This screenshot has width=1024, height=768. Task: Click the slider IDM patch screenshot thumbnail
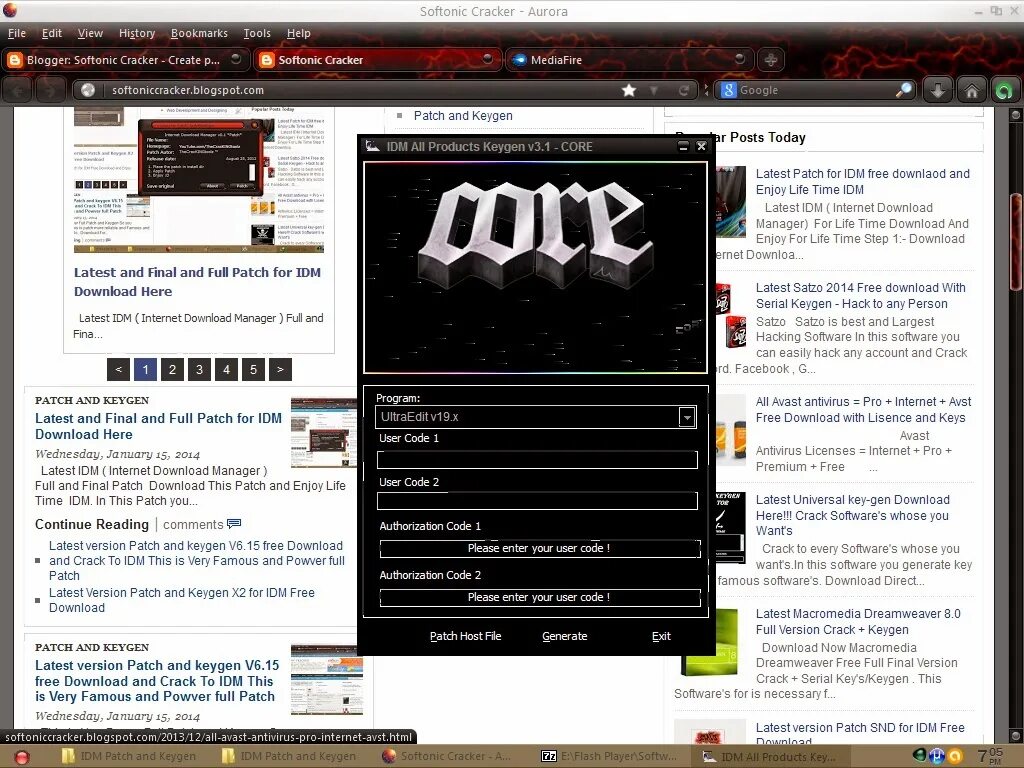[x=199, y=180]
